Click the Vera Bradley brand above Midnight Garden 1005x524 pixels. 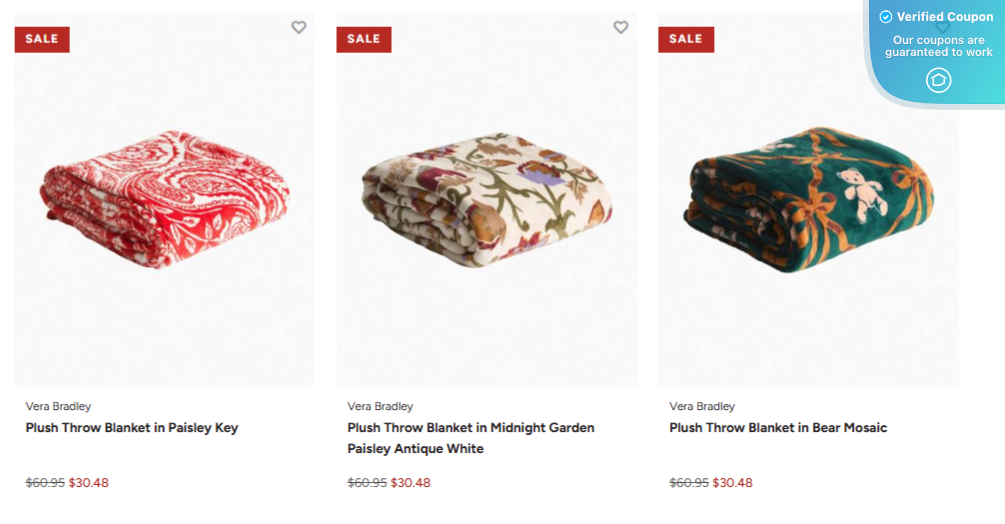pos(380,407)
